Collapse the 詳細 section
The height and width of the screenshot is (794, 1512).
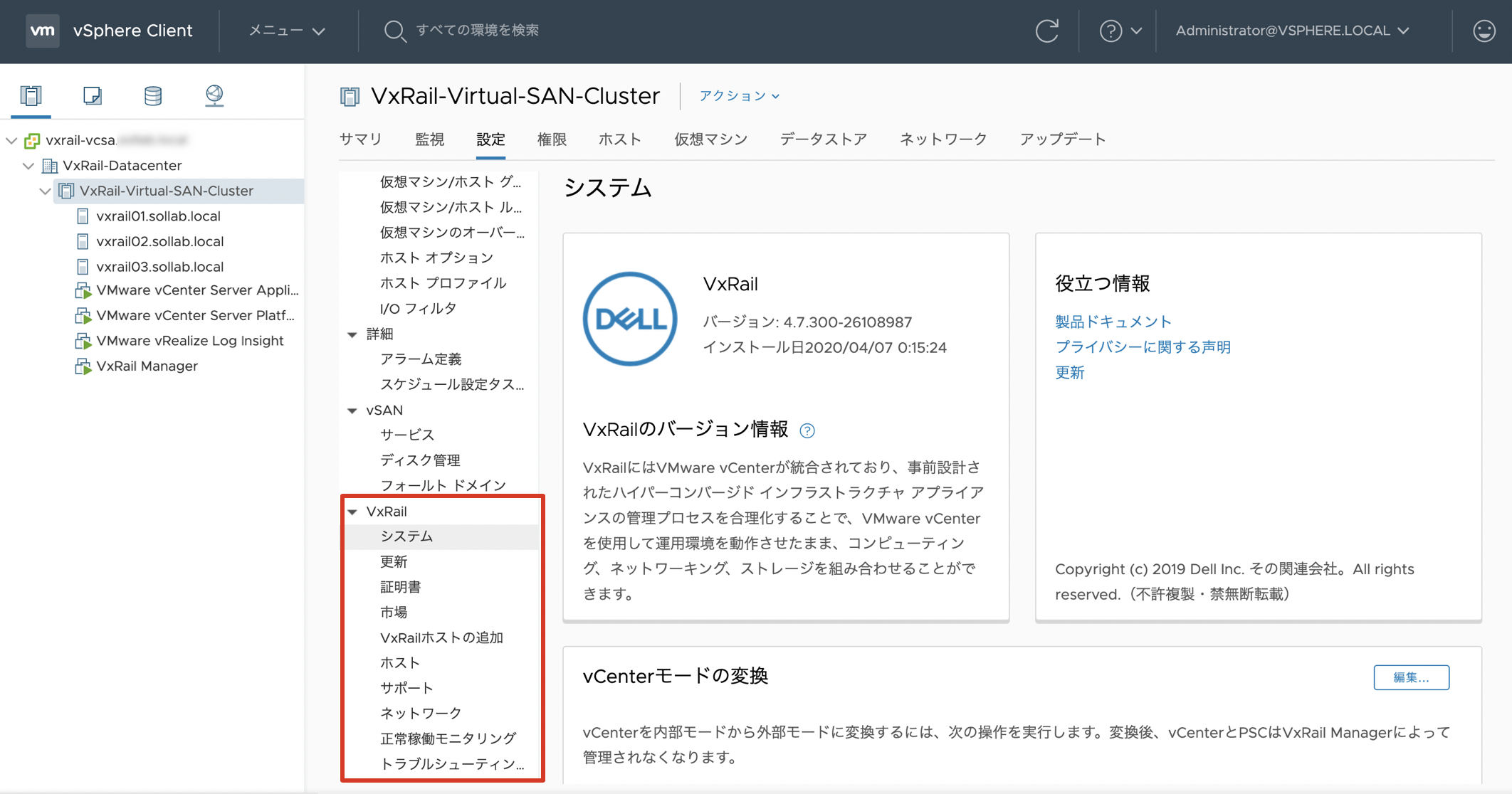click(x=352, y=334)
